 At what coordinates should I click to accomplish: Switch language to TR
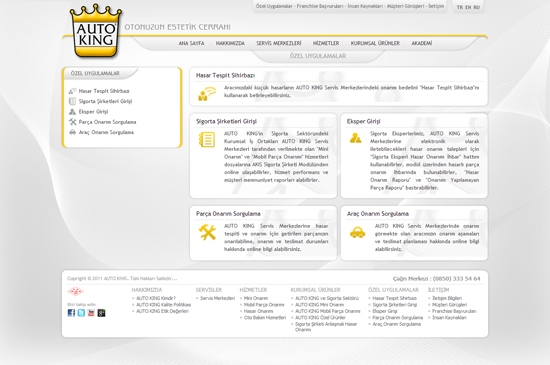[x=460, y=7]
